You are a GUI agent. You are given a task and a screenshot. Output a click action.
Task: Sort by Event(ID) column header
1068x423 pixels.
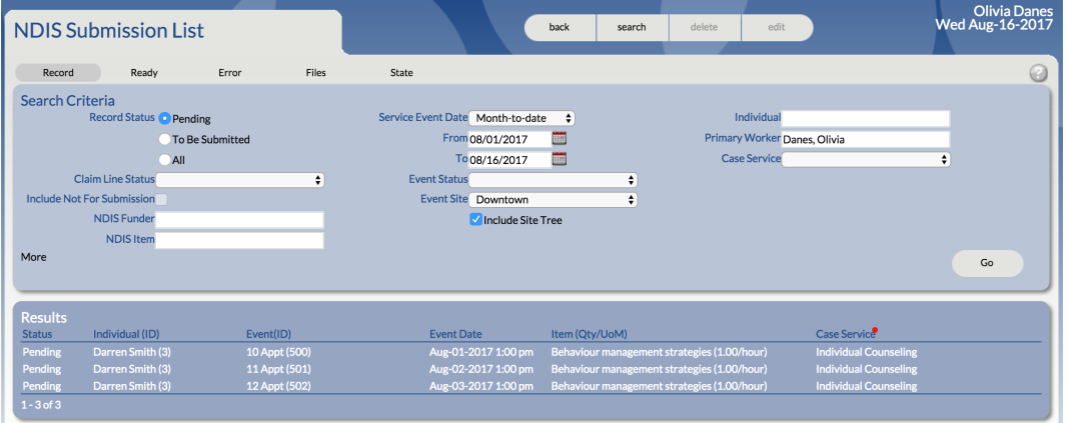pyautogui.click(x=268, y=334)
